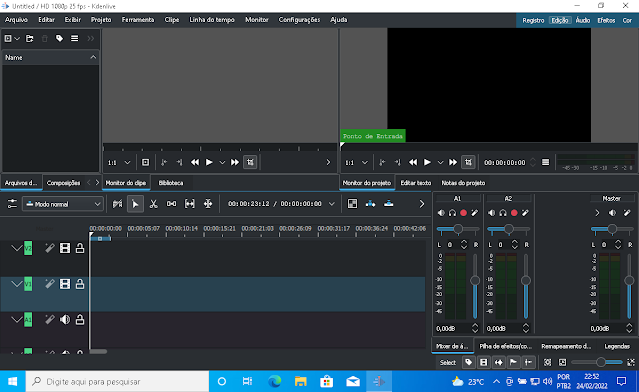
Task: Open the Legendas tab
Action: (617, 346)
